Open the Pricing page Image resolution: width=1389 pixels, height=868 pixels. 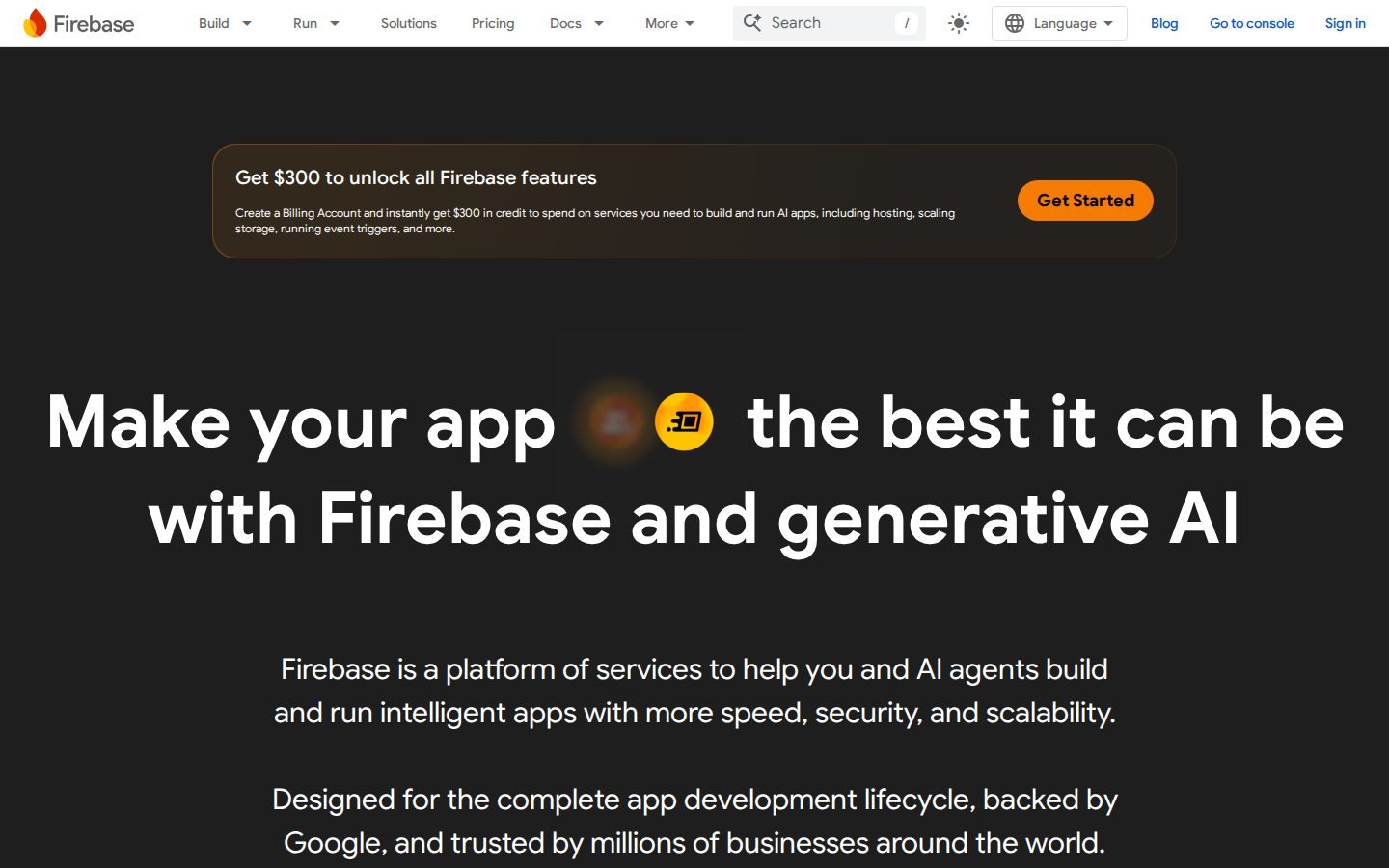pyautogui.click(x=493, y=23)
